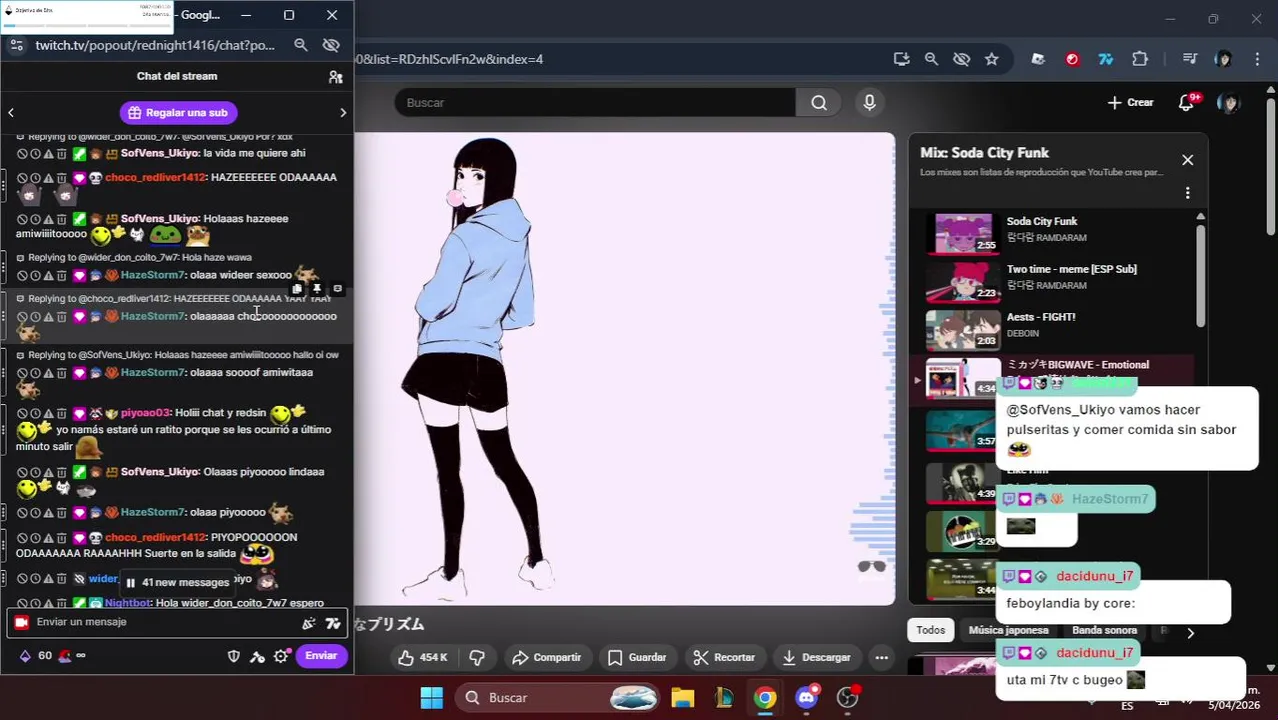Image resolution: width=1278 pixels, height=720 pixels.
Task: Toggle crossed-eye tracking icon in YouTube address bar
Action: (x=961, y=59)
